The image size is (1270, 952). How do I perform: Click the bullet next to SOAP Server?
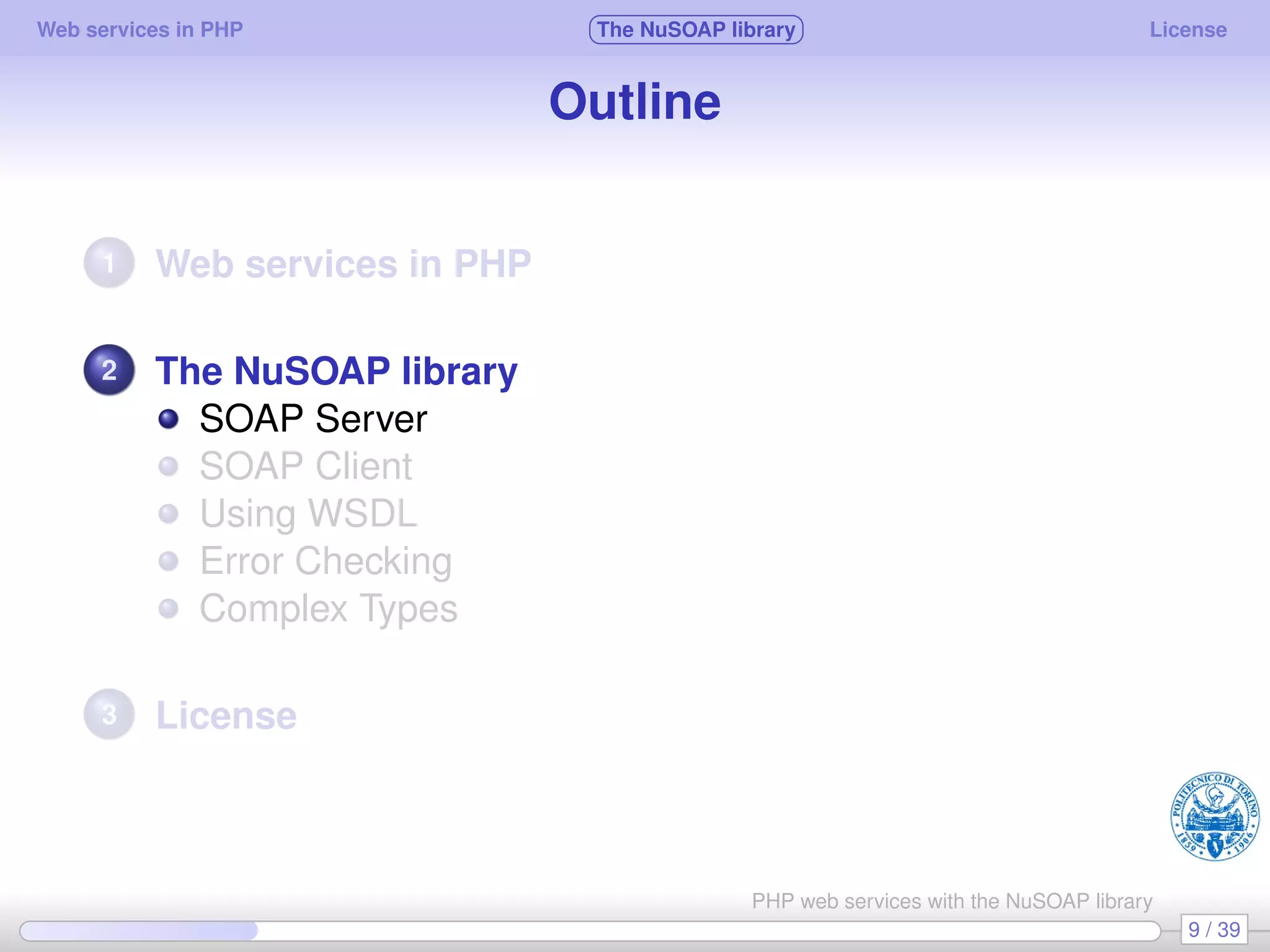point(168,419)
